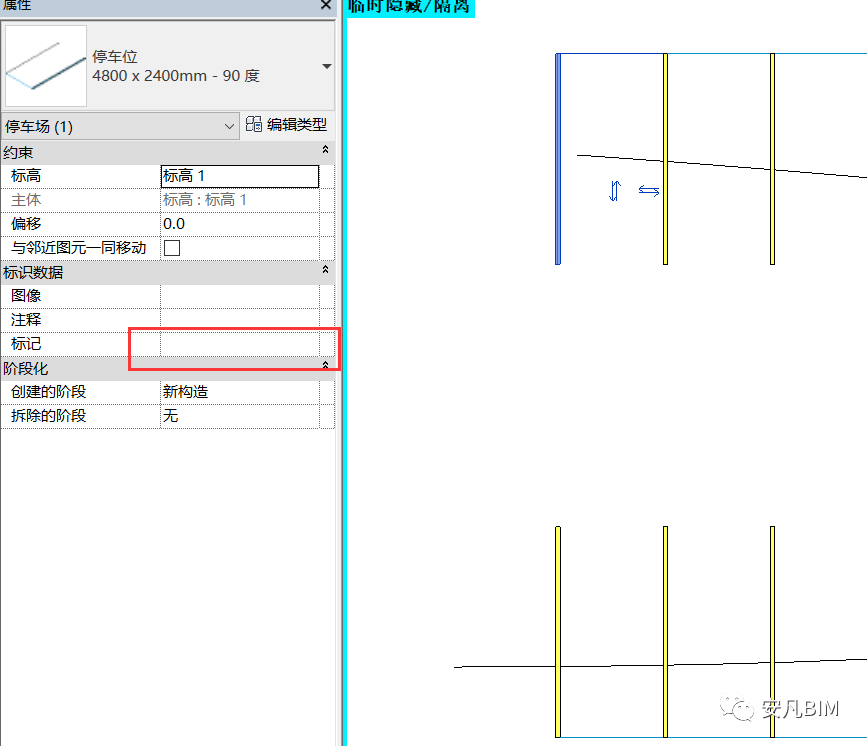Click the 图像 value cell
Screen dimensions: 867x746
[239, 296]
